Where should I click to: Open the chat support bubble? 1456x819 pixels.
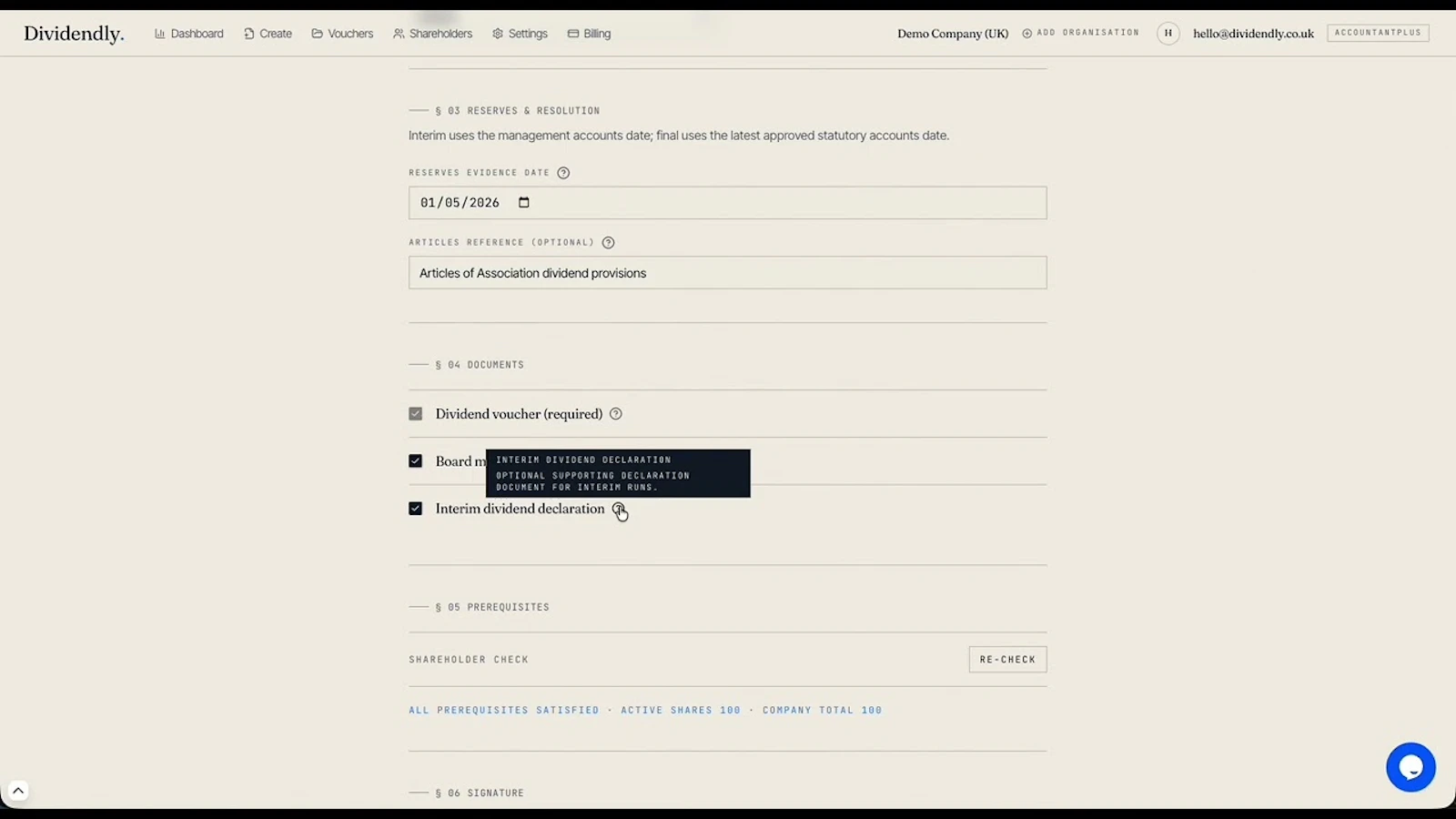coord(1410,767)
